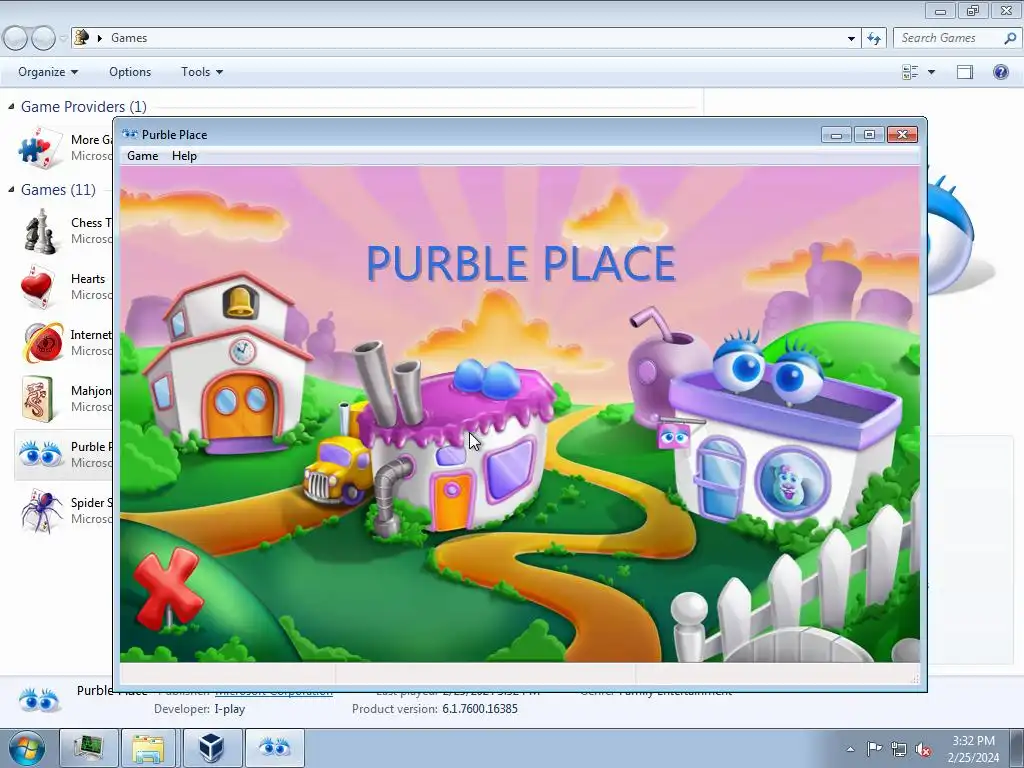The image size is (1024, 768).
Task: Click the Purble Place window title icon
Action: [130, 135]
